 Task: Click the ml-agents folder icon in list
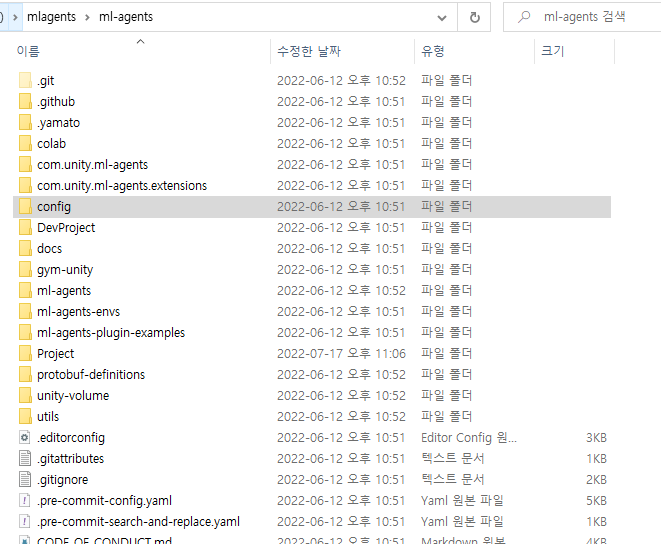(25, 291)
